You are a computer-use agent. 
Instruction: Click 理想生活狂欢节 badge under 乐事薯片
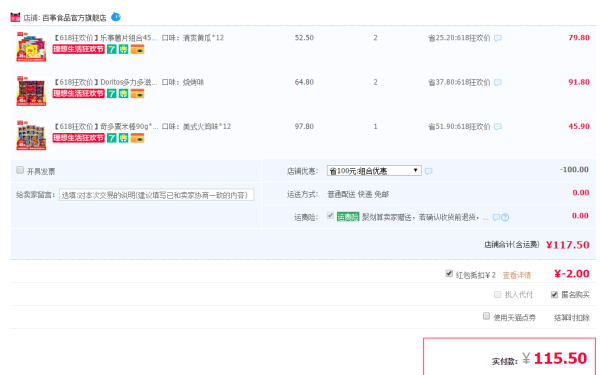click(78, 49)
